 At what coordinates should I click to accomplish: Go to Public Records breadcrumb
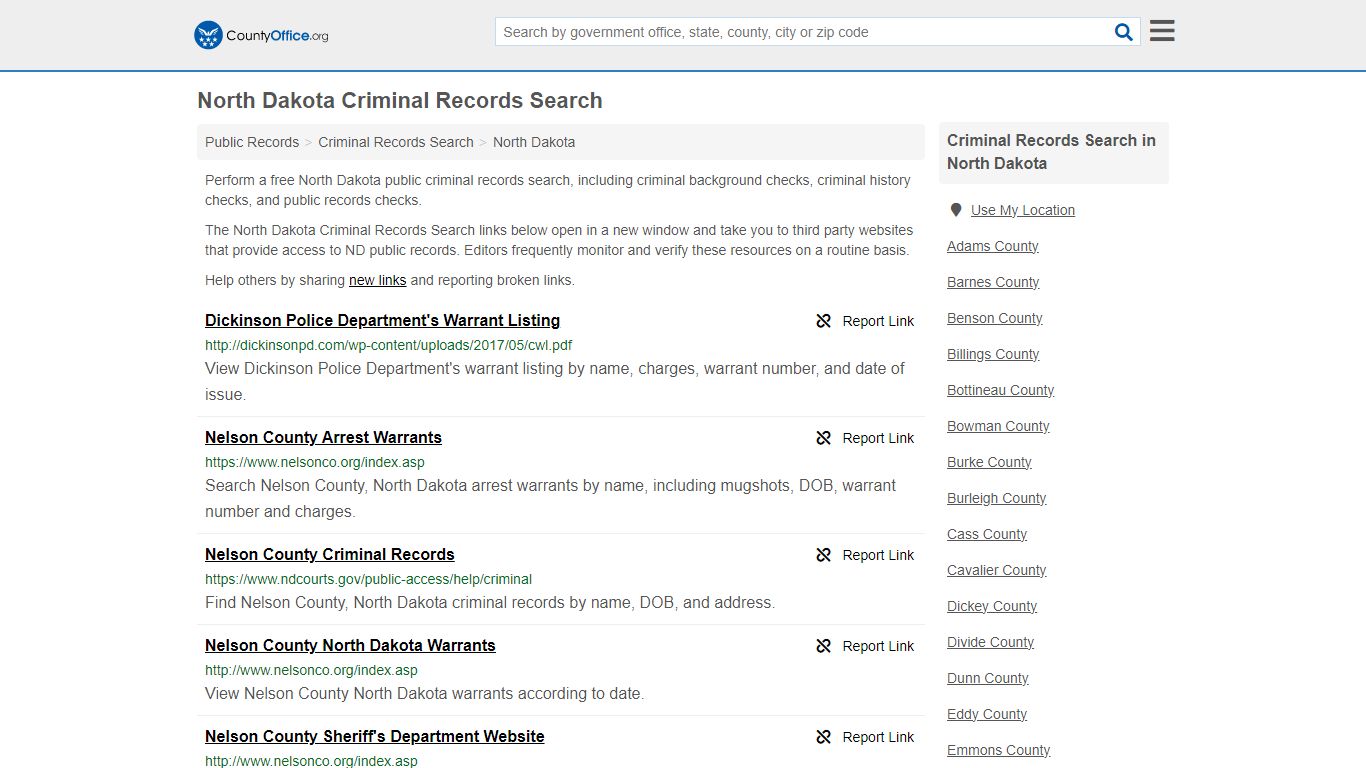point(252,142)
